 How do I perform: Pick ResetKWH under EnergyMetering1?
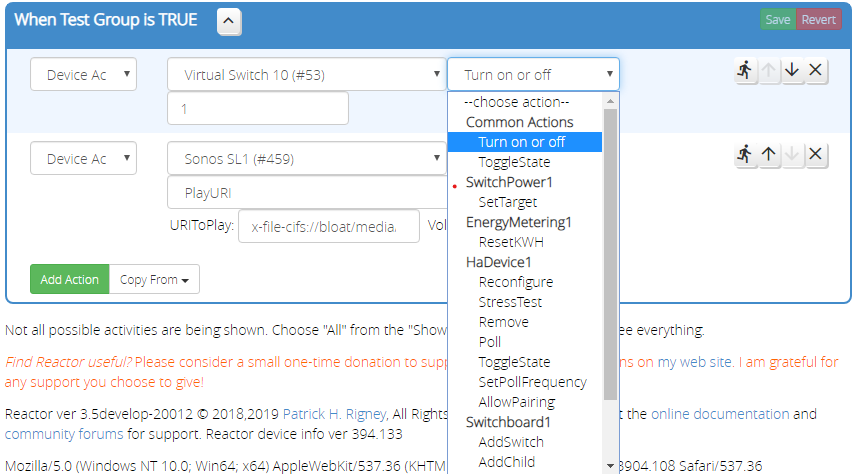(511, 242)
